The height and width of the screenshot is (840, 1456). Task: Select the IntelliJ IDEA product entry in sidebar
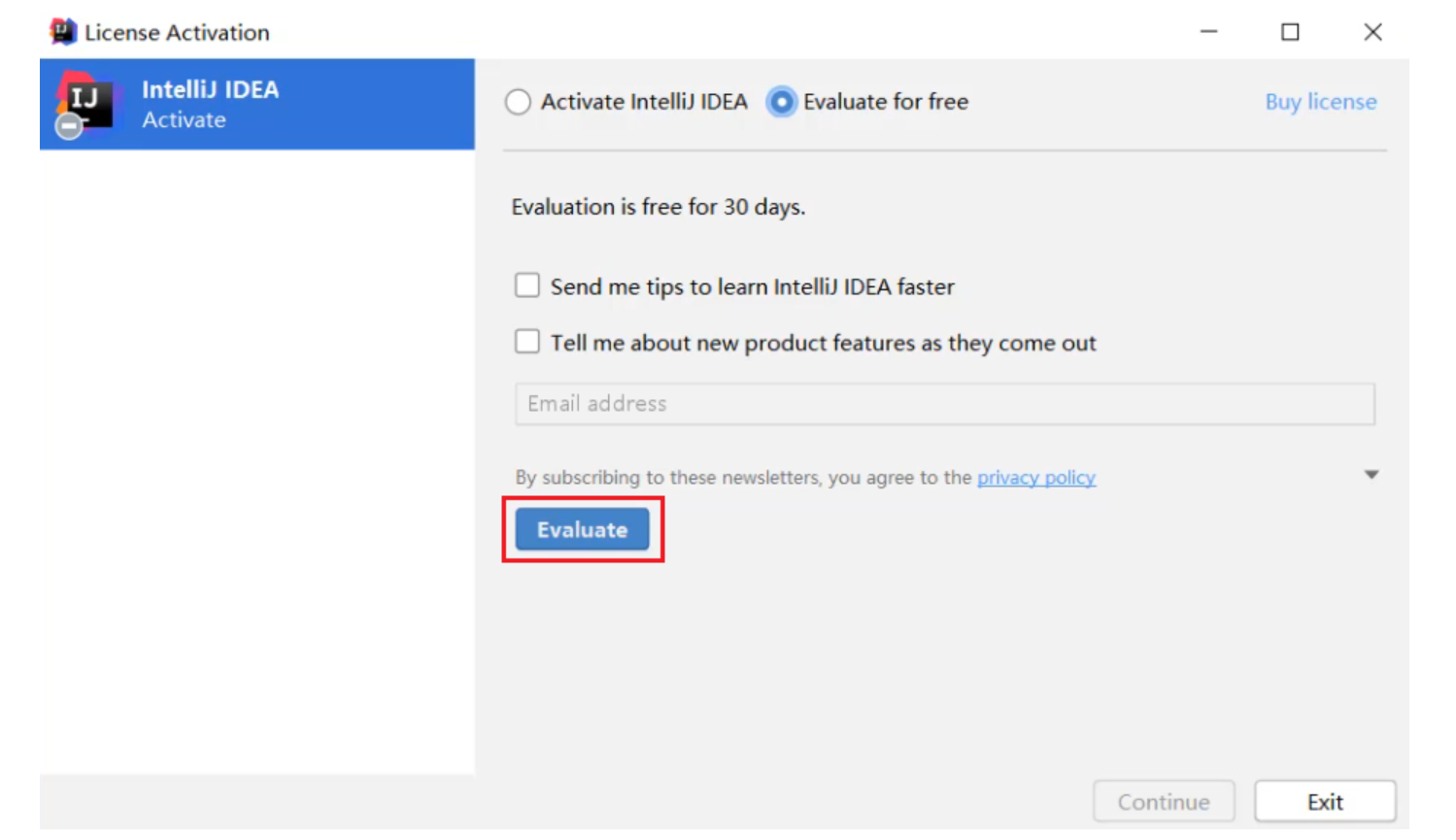click(257, 104)
